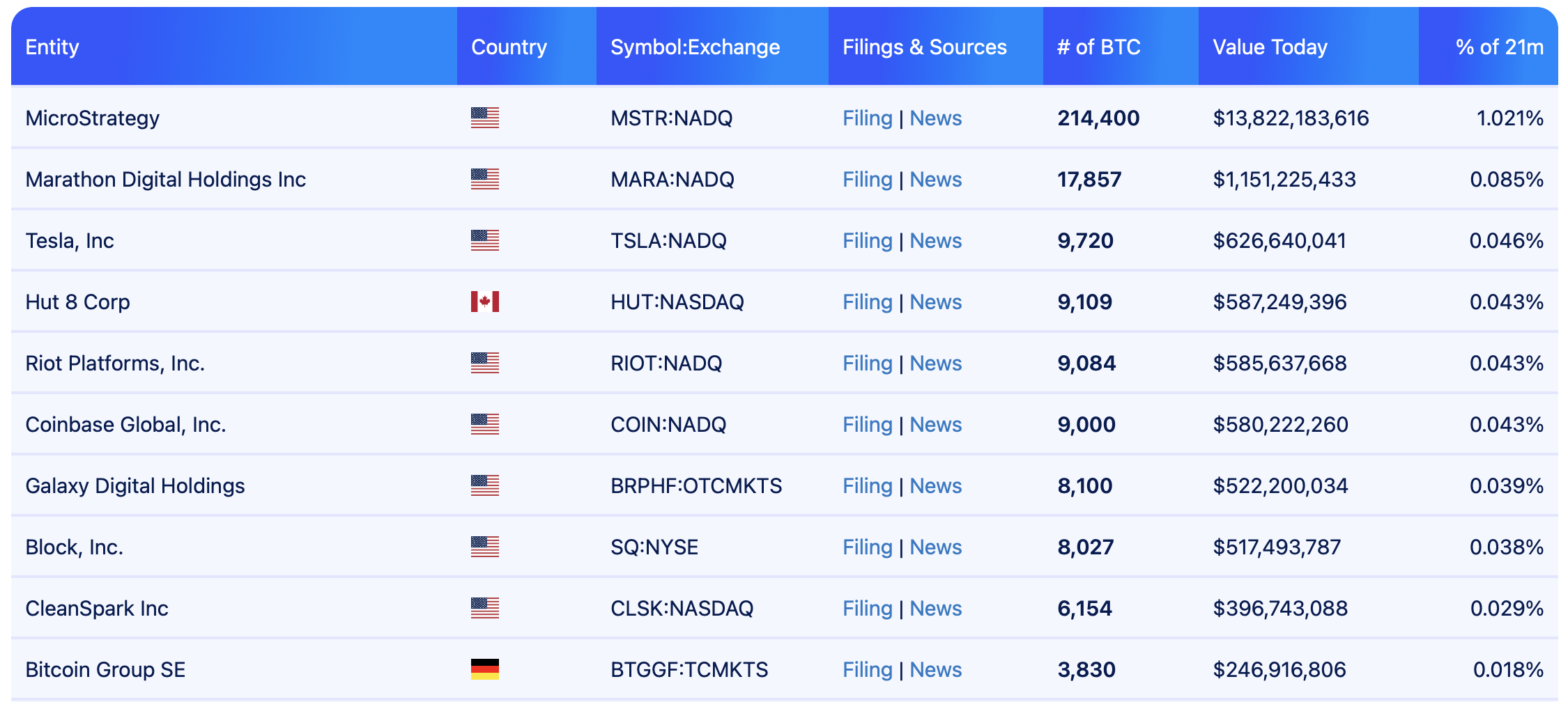Click the US flag beside Riot Platforms
Image resolution: width=1568 pixels, height=702 pixels.
pyautogui.click(x=484, y=363)
